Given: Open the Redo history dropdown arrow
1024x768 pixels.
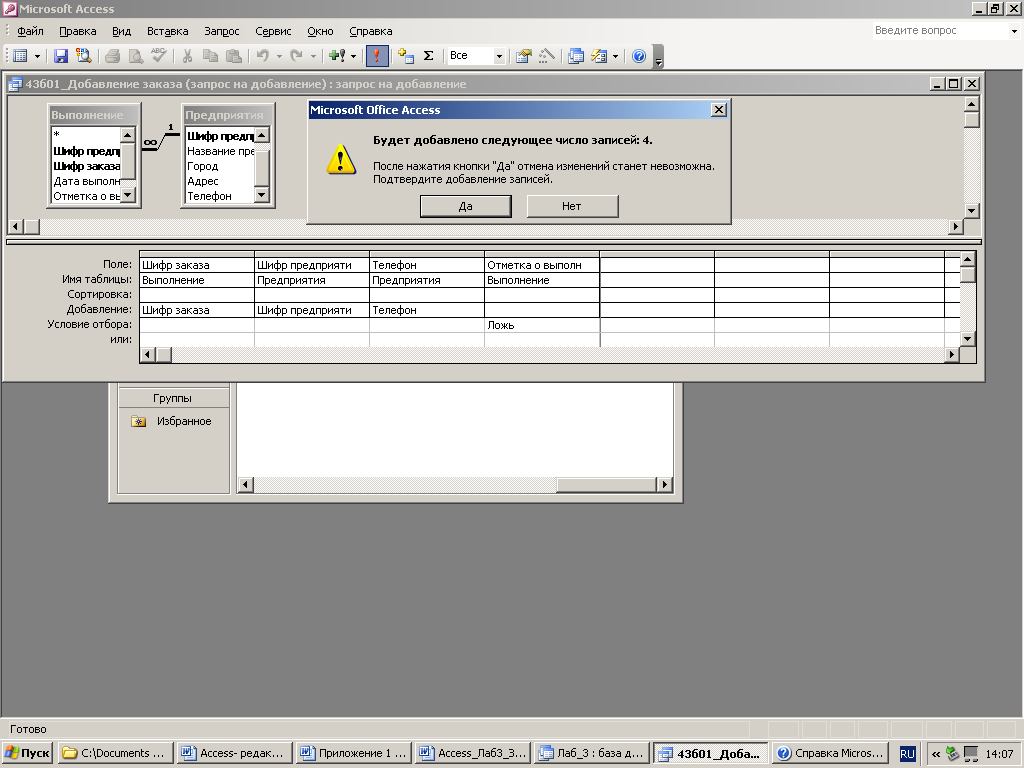Looking at the screenshot, I should pos(313,56).
